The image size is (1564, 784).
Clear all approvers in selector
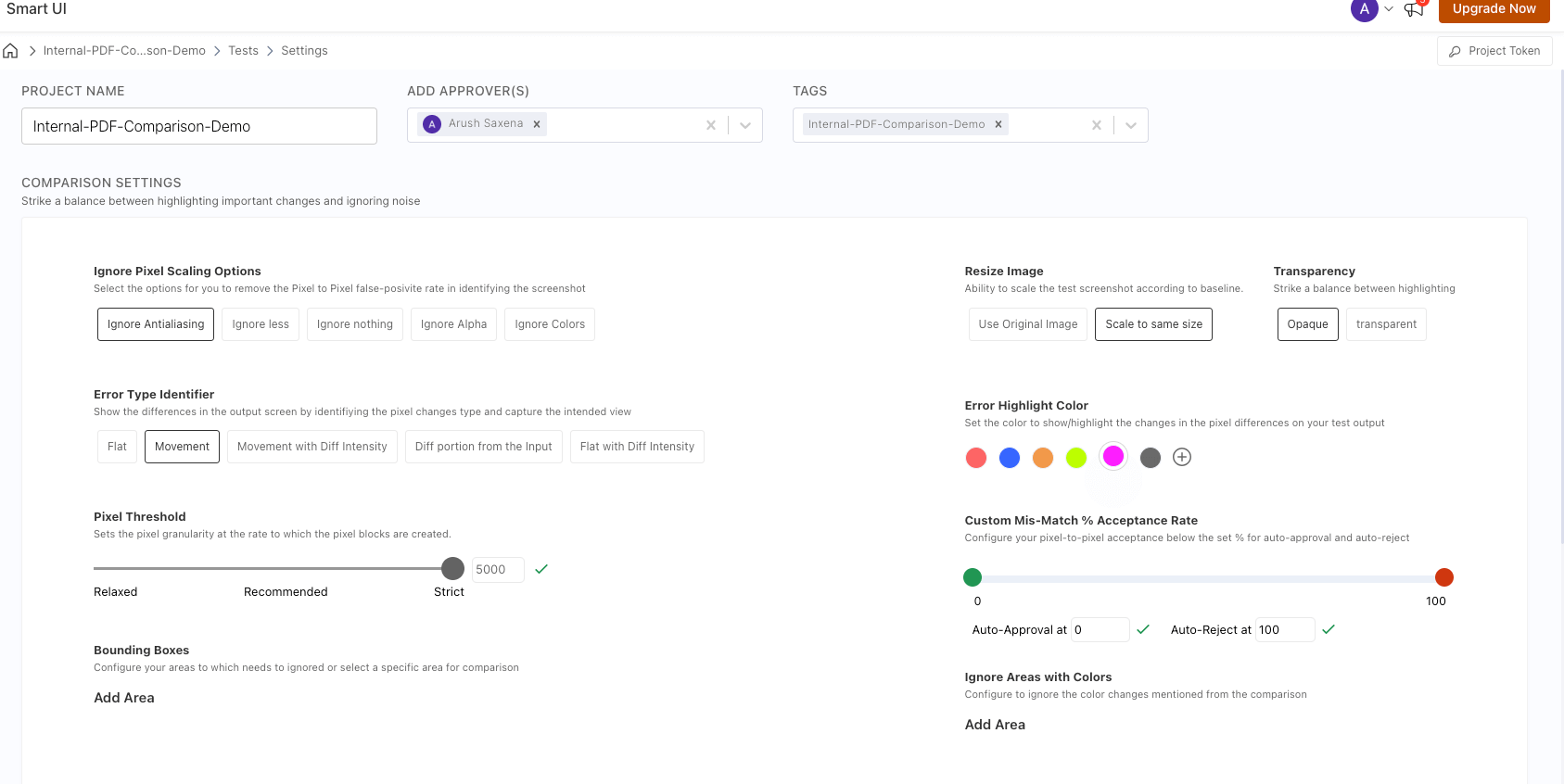(x=711, y=125)
